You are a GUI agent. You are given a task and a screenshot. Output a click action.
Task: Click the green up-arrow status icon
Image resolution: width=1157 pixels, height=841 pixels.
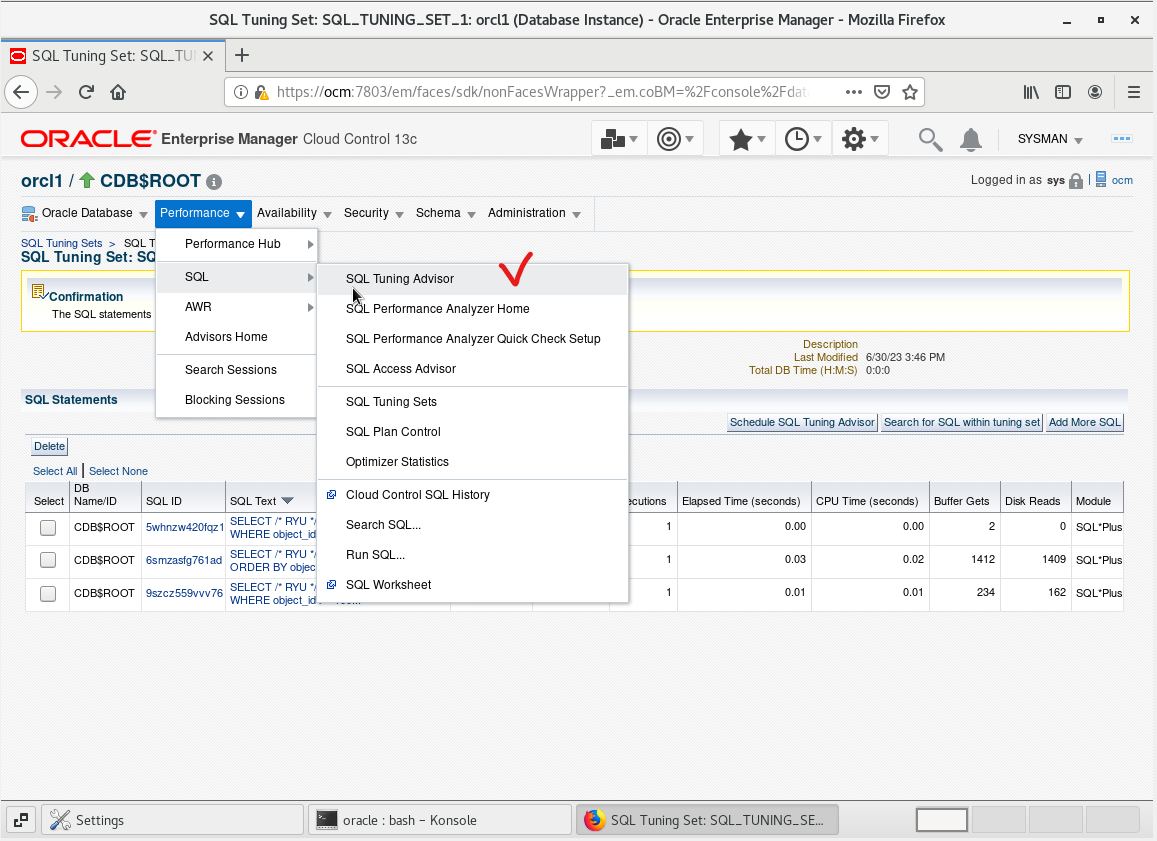[x=87, y=180]
